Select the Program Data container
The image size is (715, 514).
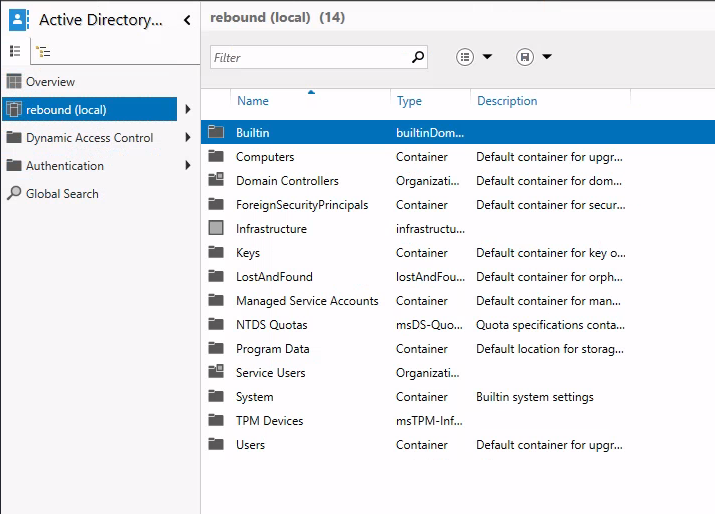click(458, 348)
